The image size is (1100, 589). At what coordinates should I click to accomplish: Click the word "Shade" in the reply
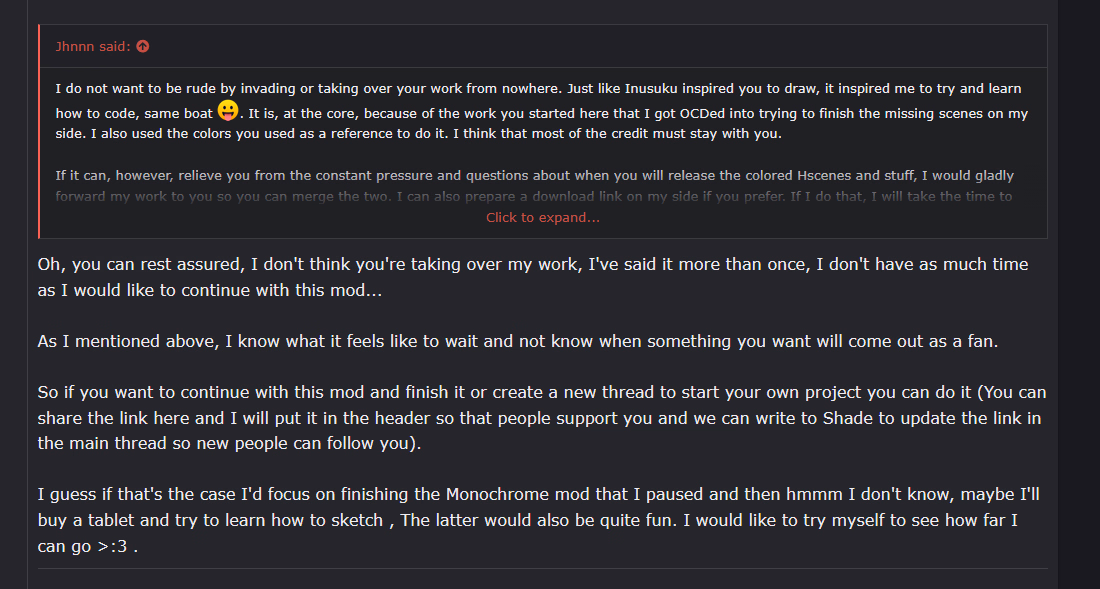[848, 418]
